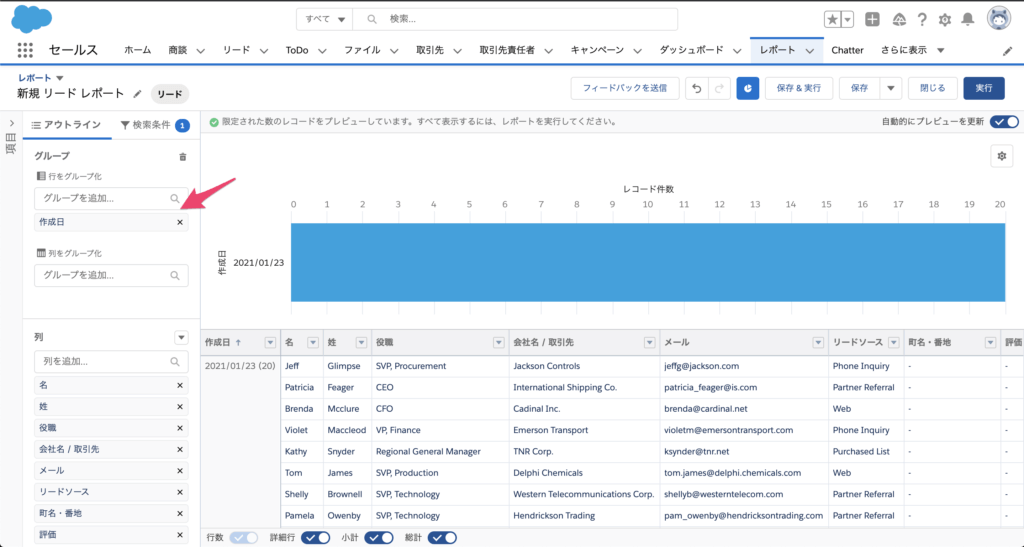Click the pencil to edit report name
This screenshot has width=1024, height=547.
[x=138, y=94]
